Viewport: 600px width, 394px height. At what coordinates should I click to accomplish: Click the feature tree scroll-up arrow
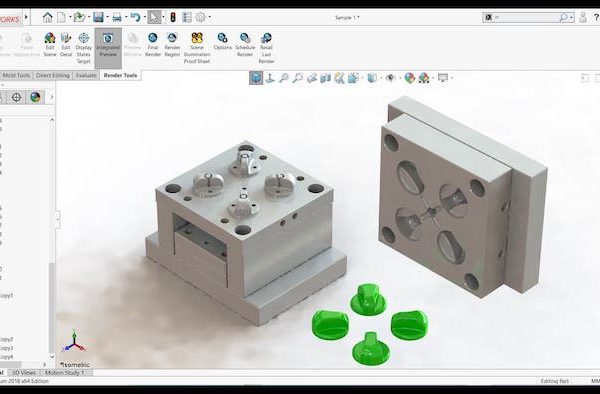click(x=52, y=120)
